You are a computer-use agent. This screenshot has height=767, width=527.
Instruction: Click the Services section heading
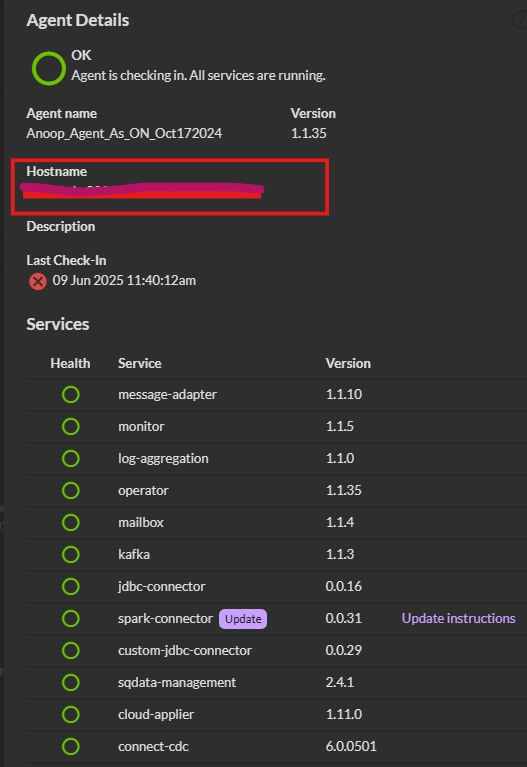58,324
